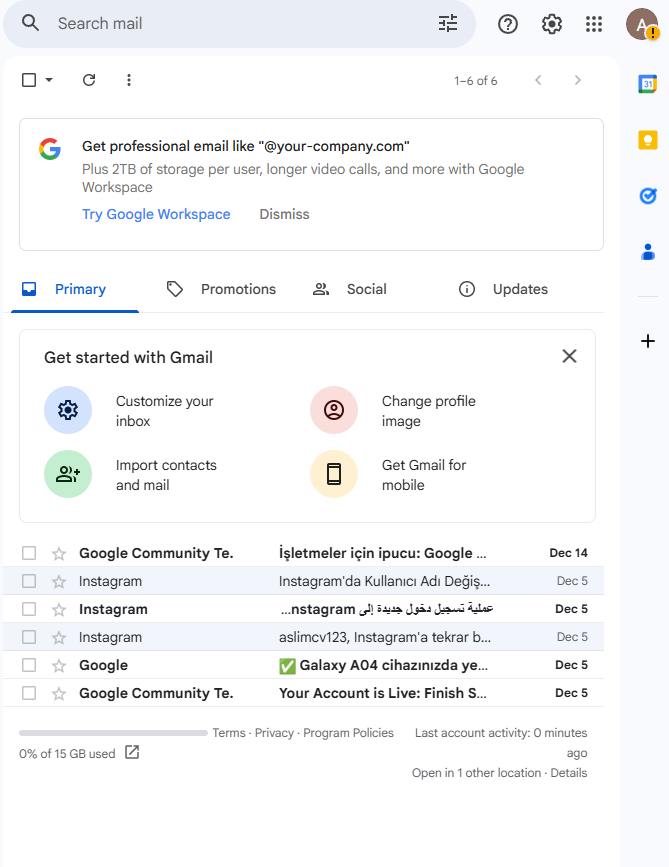Open the Privacy link
669x867 pixels.
point(274,733)
